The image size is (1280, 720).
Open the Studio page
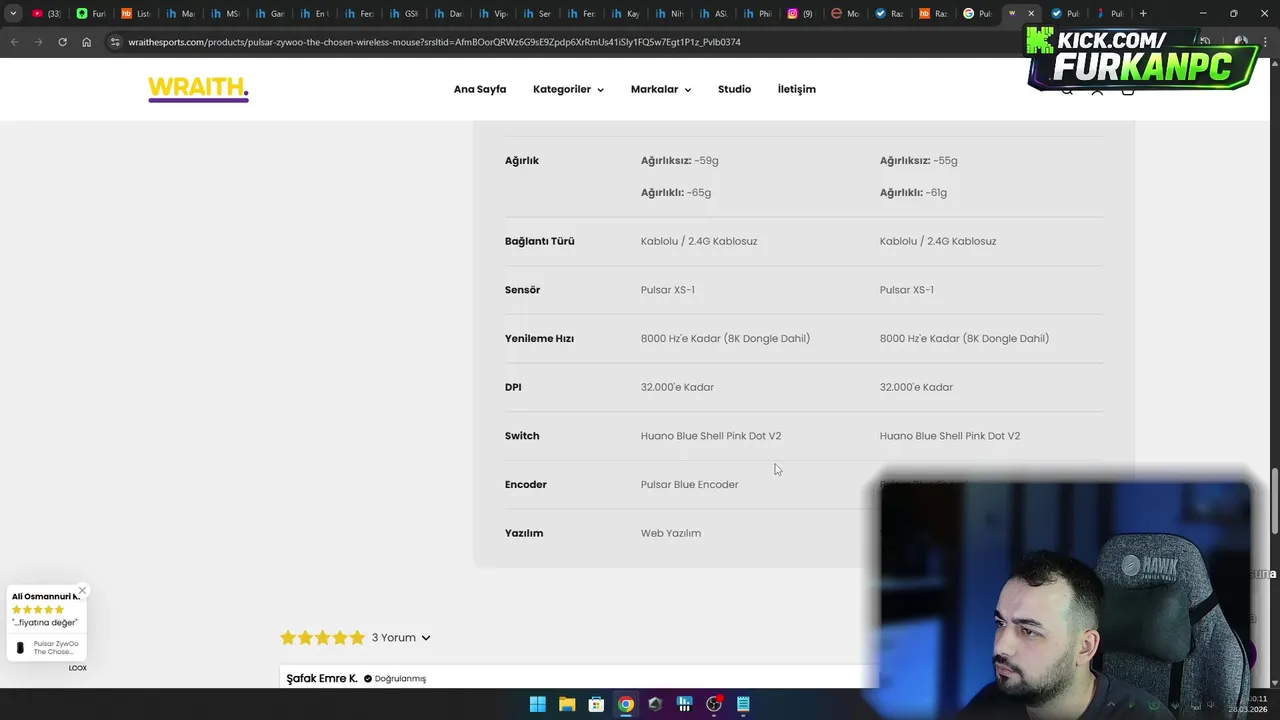click(734, 89)
